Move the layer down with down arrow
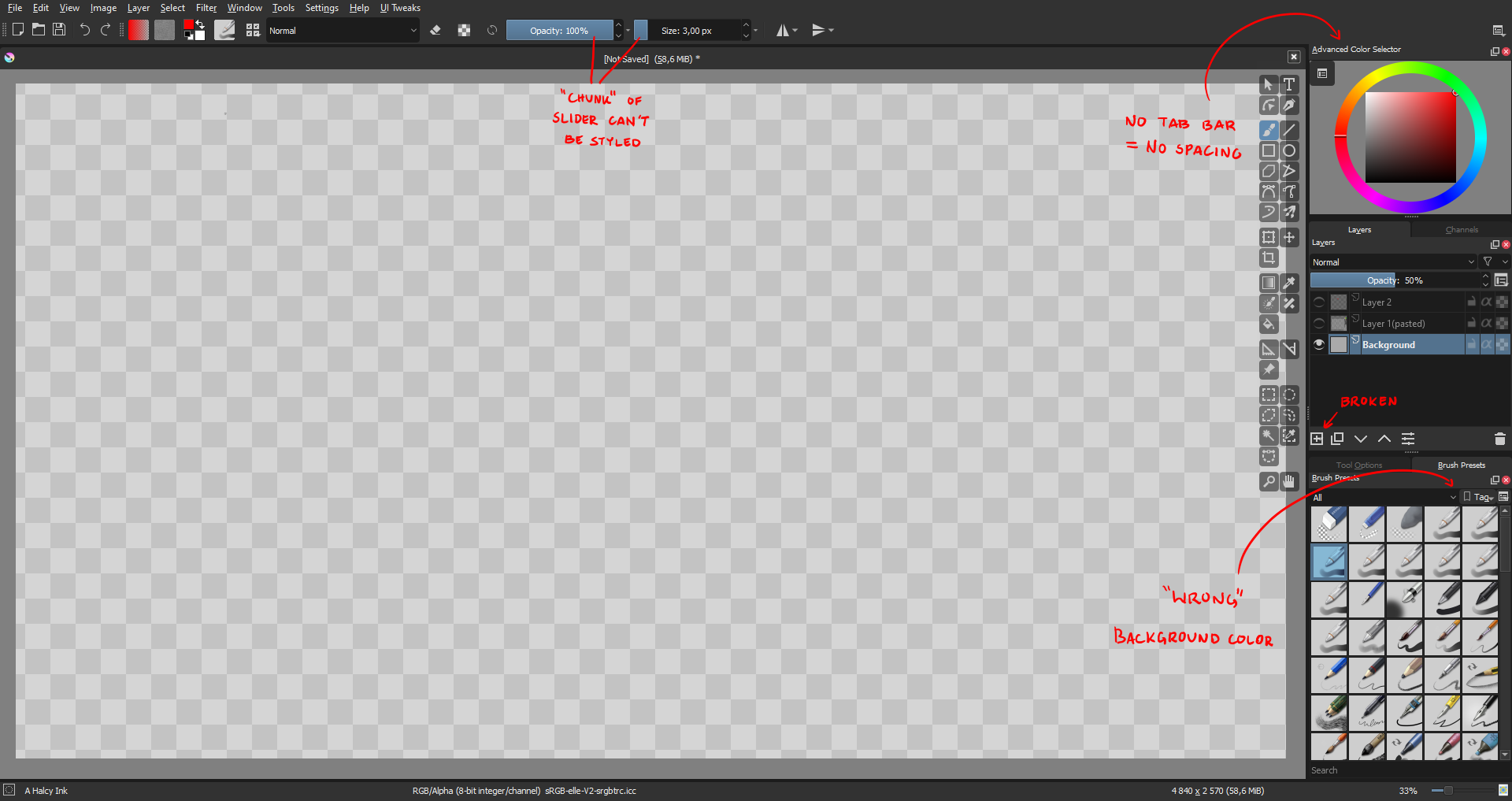1512x801 pixels. 1361,439
